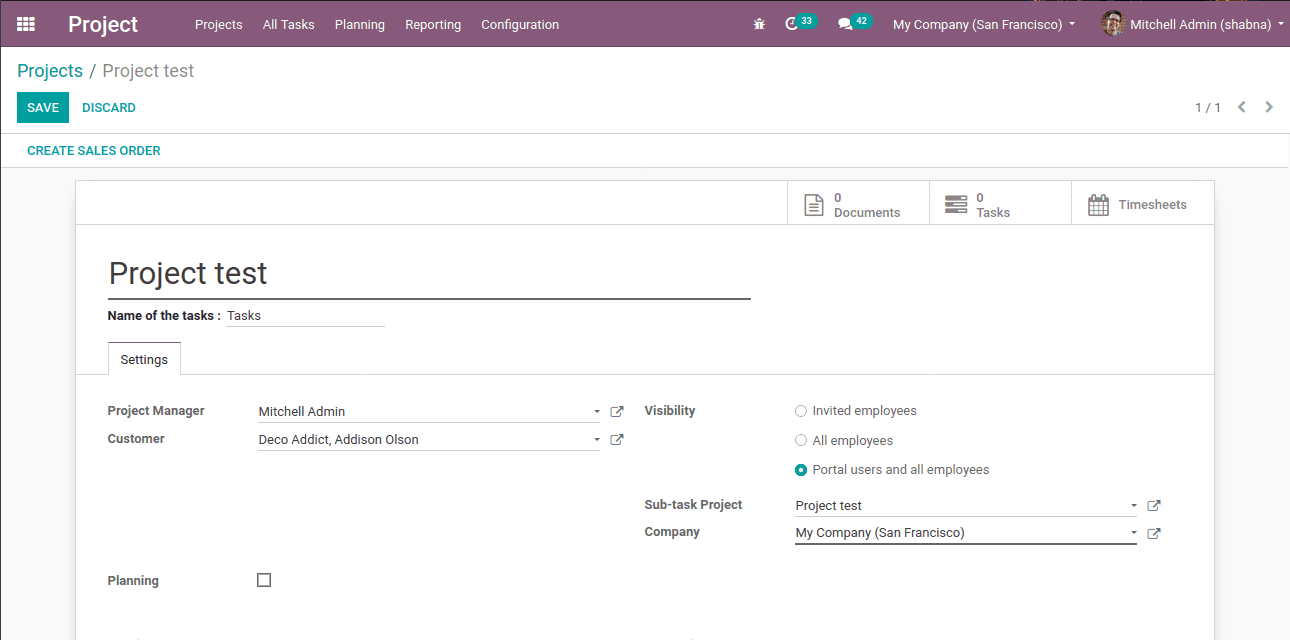The width and height of the screenshot is (1290, 640).
Task: Click the 1 / 1 pager counter
Action: pos(1208,107)
